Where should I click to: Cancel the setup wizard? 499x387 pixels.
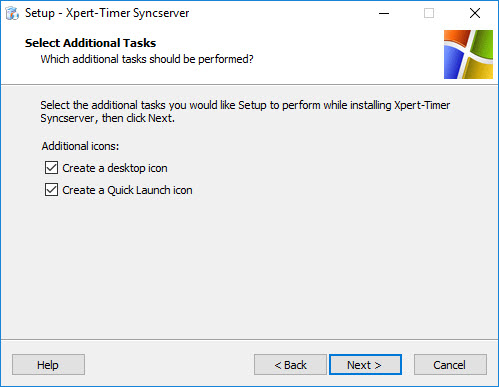(450, 365)
